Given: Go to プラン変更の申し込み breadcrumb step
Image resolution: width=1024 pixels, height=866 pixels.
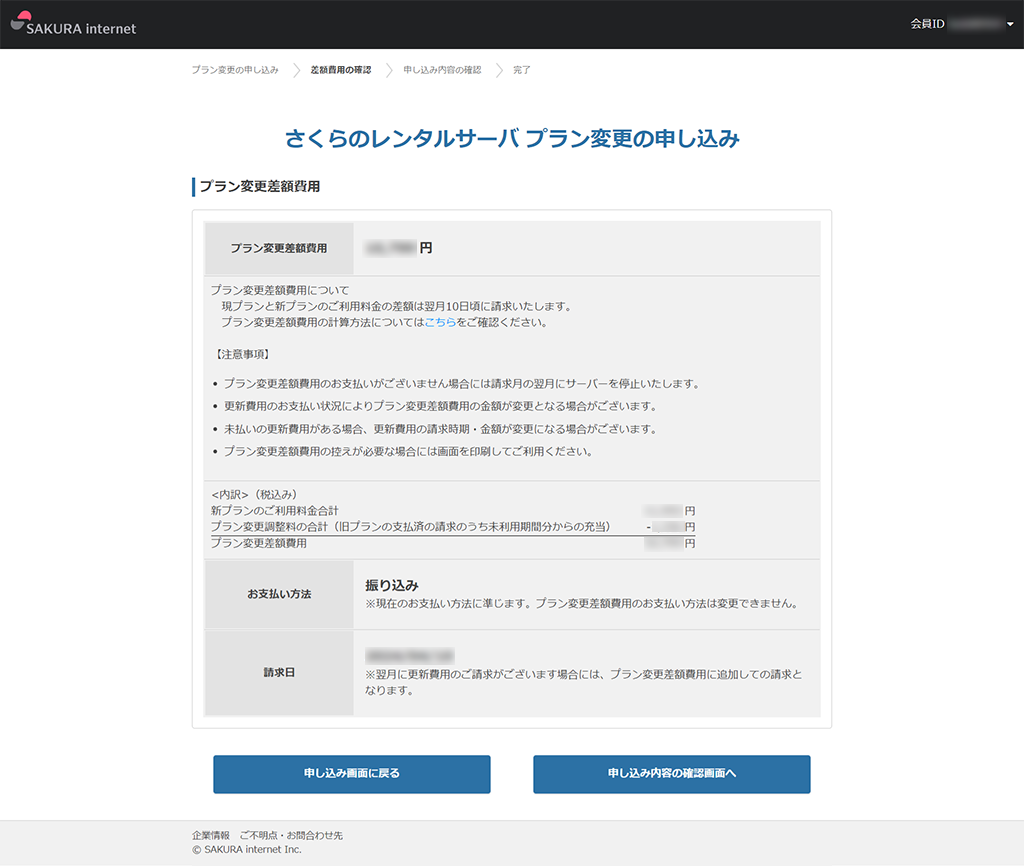Looking at the screenshot, I should [x=235, y=70].
